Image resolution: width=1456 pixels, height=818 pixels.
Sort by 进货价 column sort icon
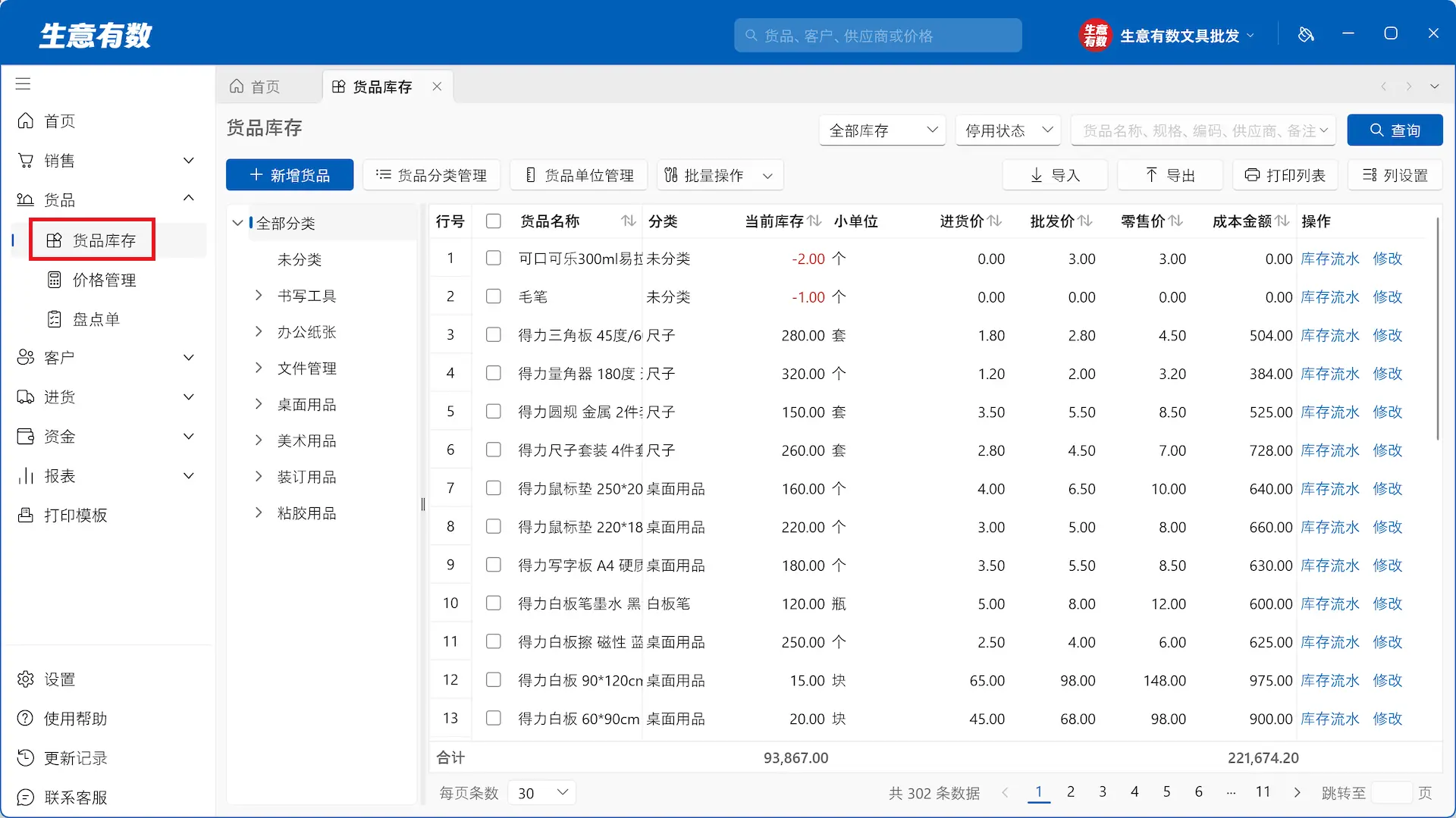[995, 221]
